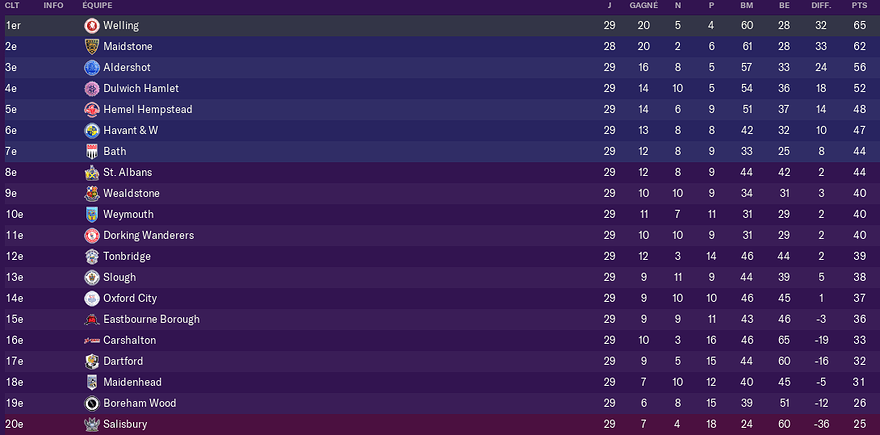Click the Bath striped club badge

click(x=92, y=151)
